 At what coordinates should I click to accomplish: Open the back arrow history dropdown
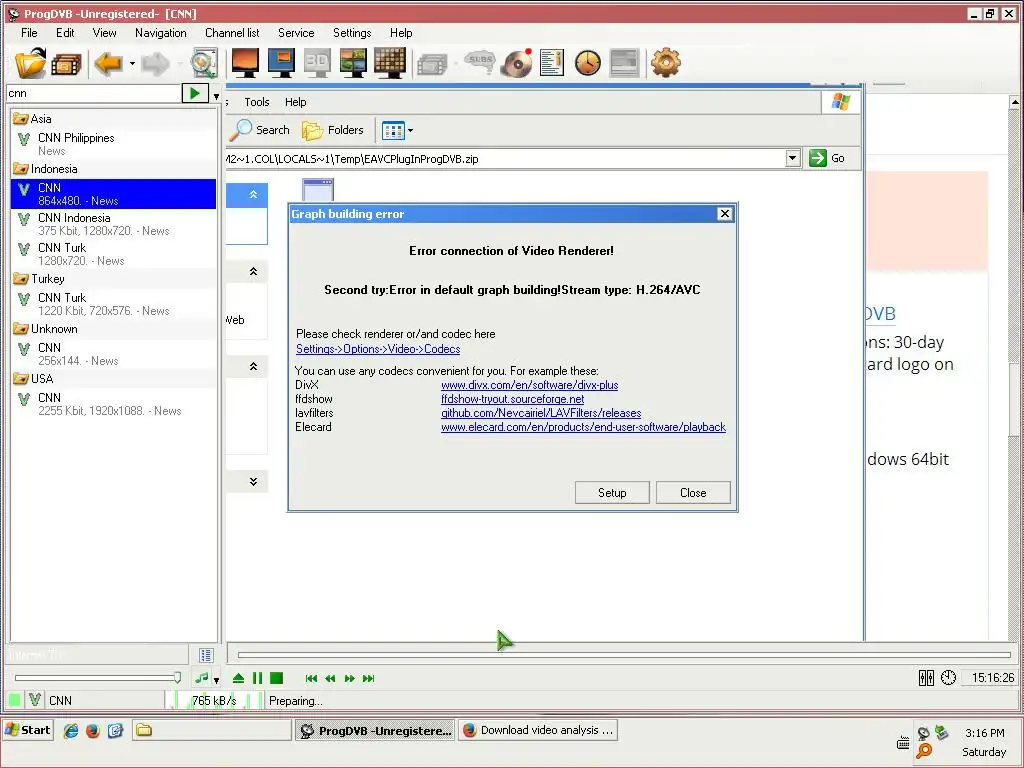pos(132,63)
